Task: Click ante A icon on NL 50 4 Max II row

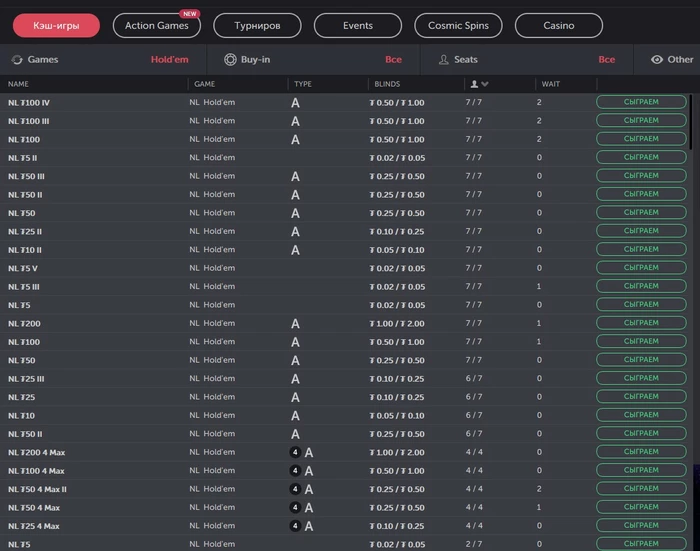Action: (x=308, y=489)
